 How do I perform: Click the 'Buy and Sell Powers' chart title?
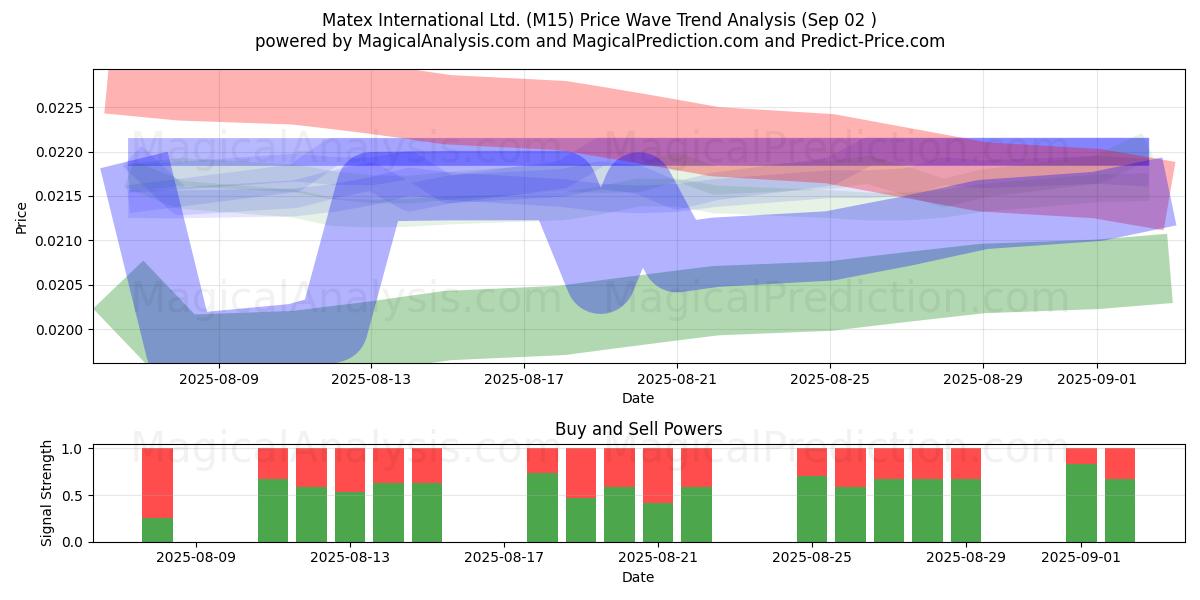[638, 430]
